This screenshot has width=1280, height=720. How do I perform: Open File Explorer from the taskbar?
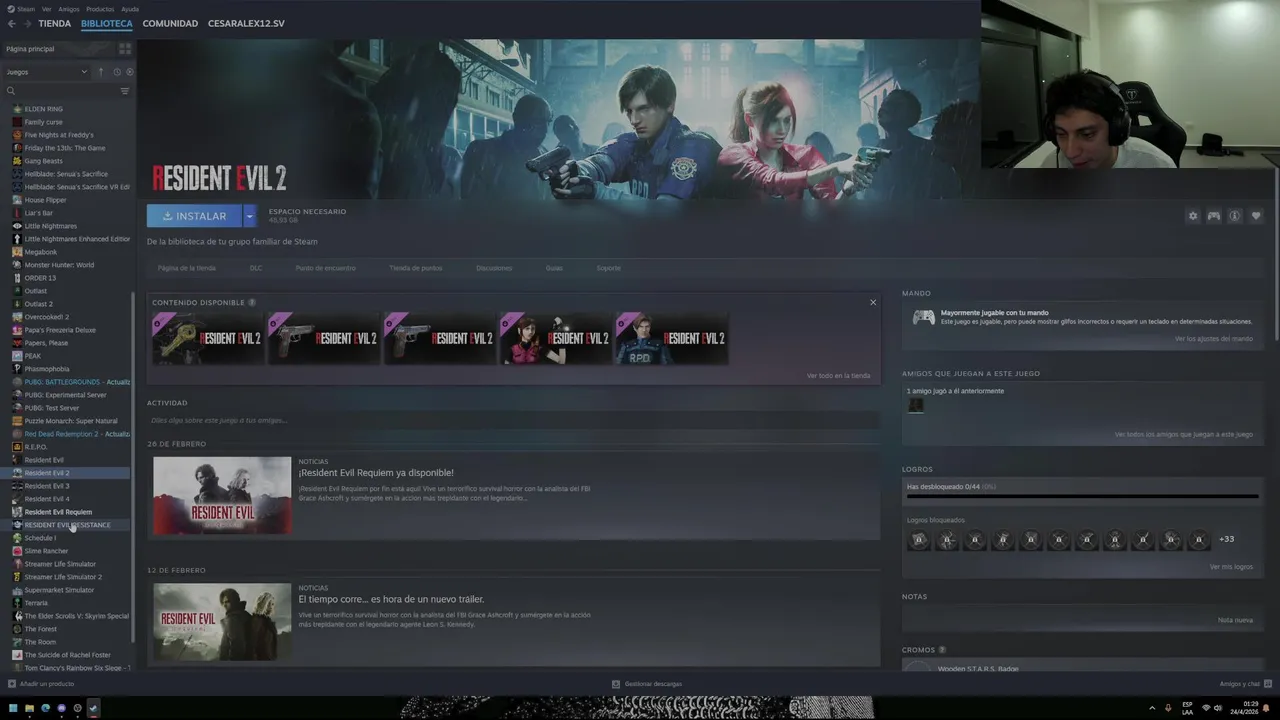tap(29, 708)
